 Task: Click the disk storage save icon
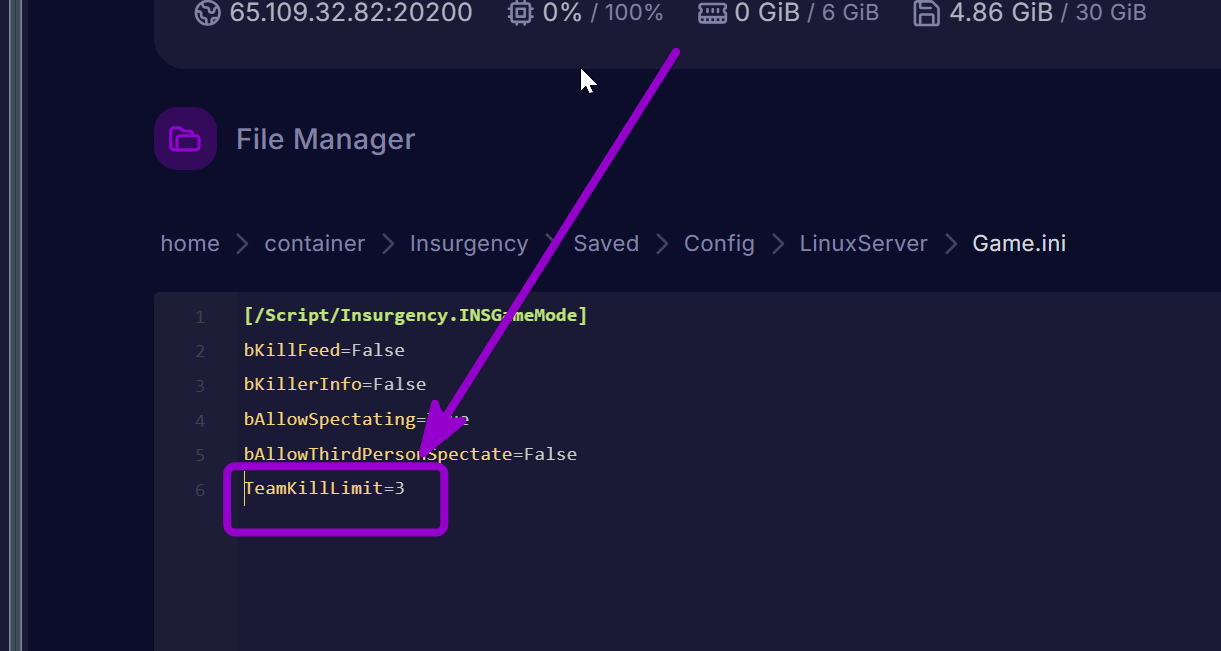926,13
